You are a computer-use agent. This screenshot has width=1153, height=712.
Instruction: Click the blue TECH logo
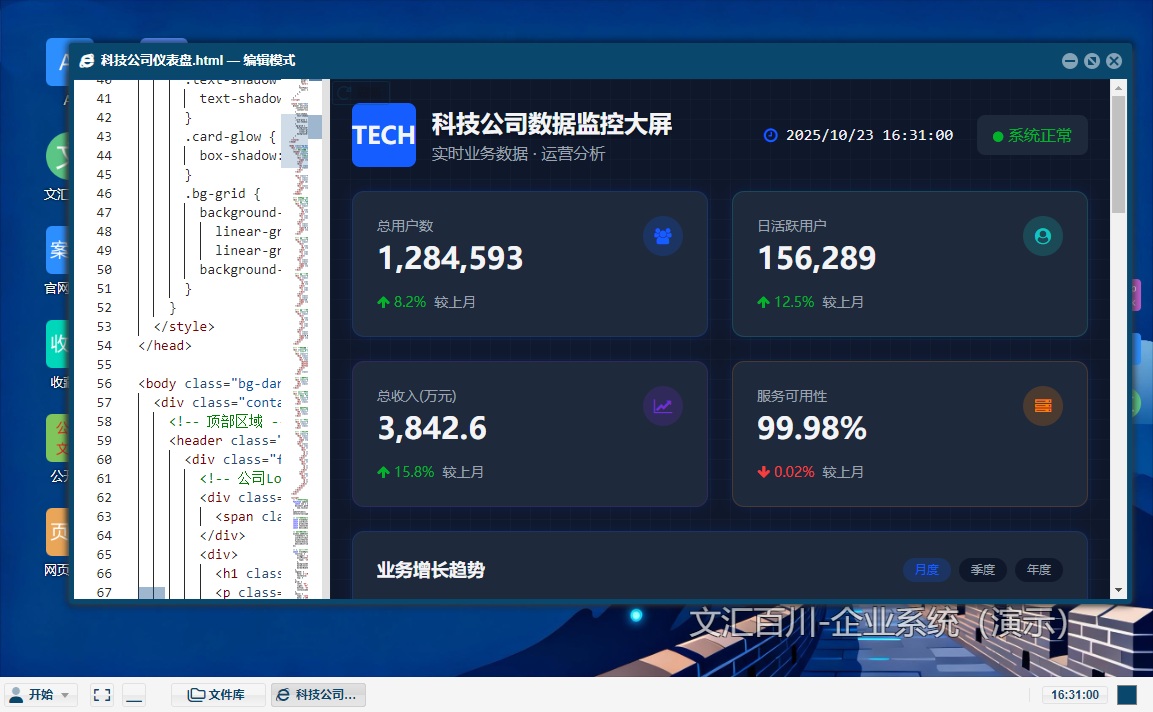383,135
